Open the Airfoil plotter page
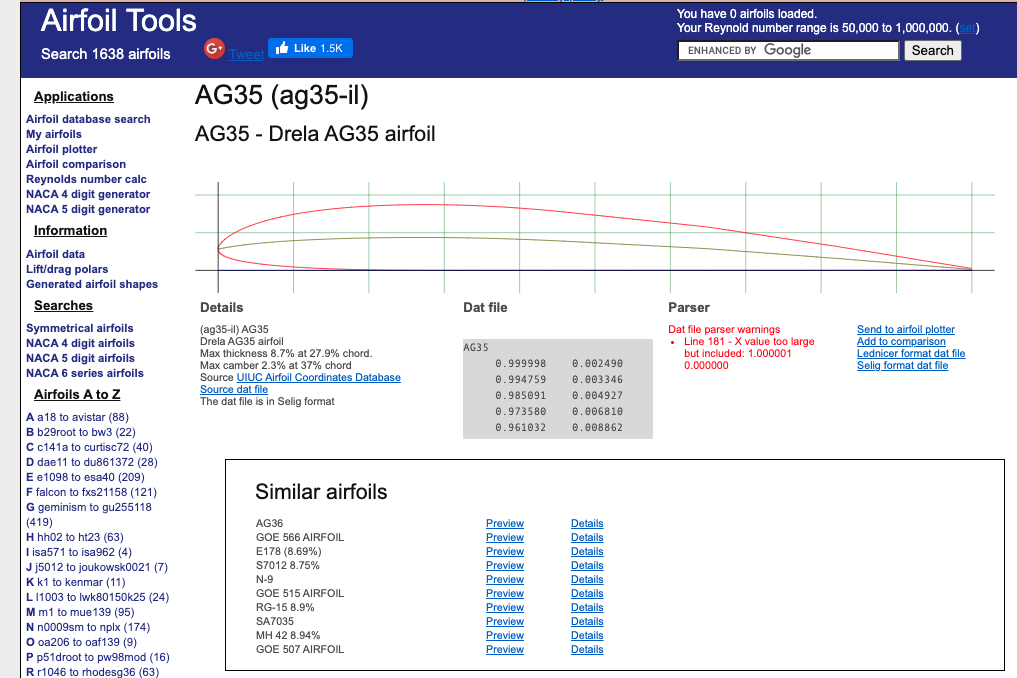This screenshot has height=678, width=1017. (62, 149)
